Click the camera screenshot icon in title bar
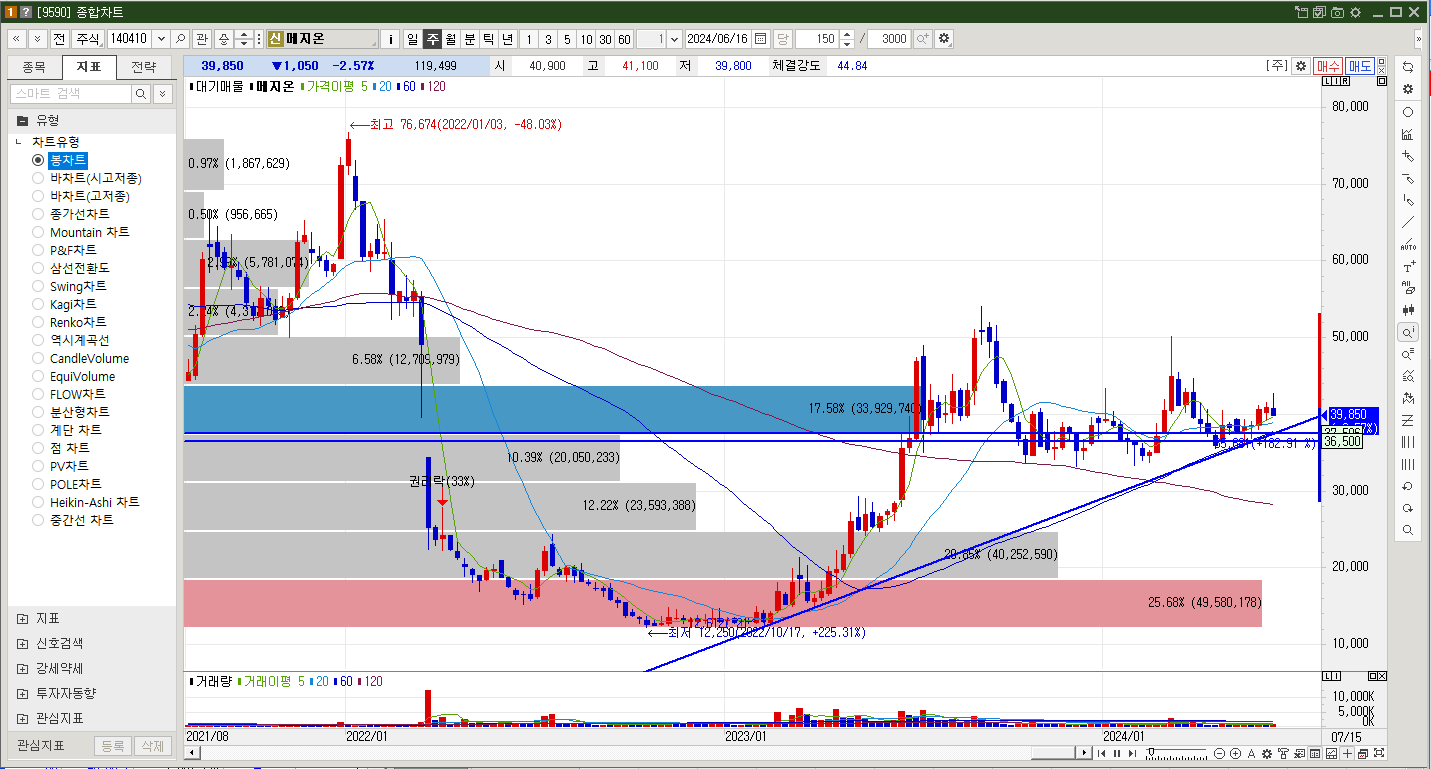1431x769 pixels. 1338,12
